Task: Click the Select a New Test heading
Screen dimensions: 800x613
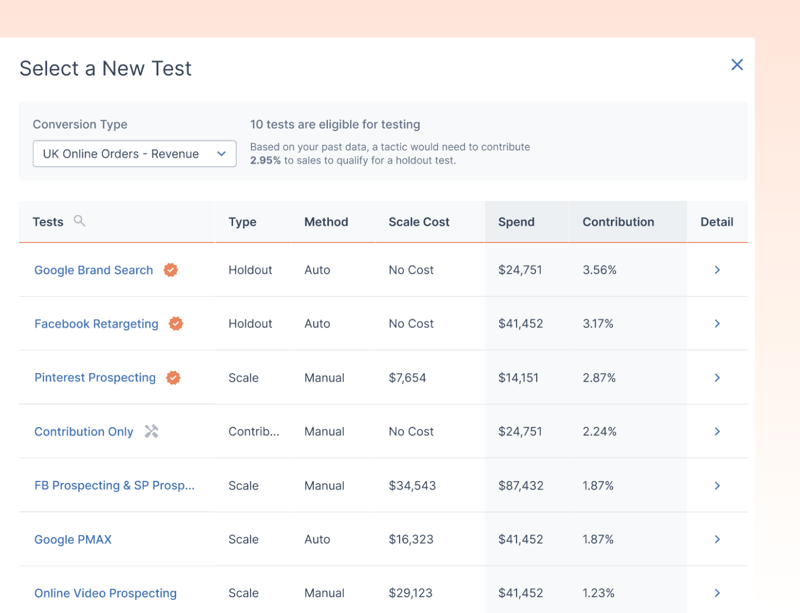Action: click(106, 68)
